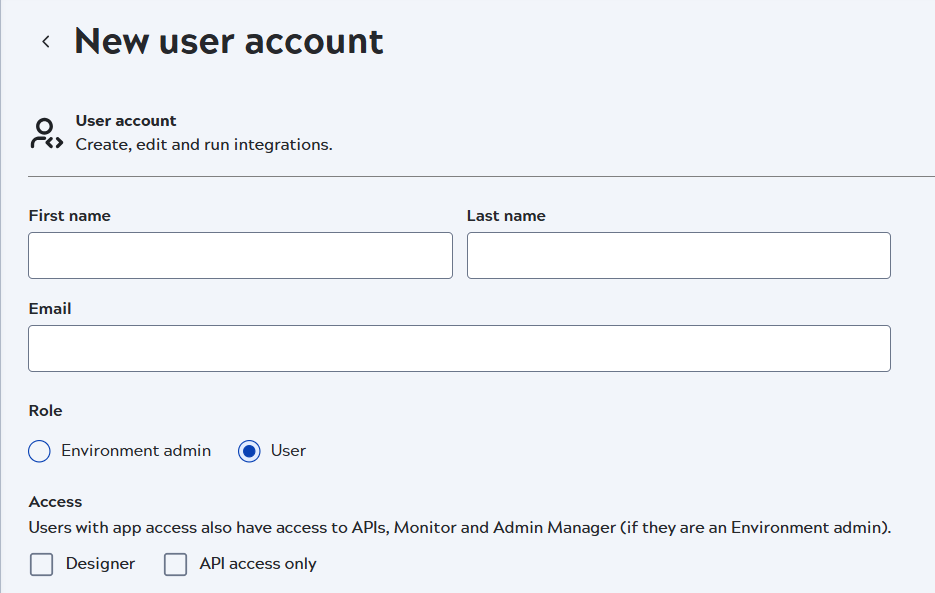Enable the Designer access checkbox

(41, 564)
